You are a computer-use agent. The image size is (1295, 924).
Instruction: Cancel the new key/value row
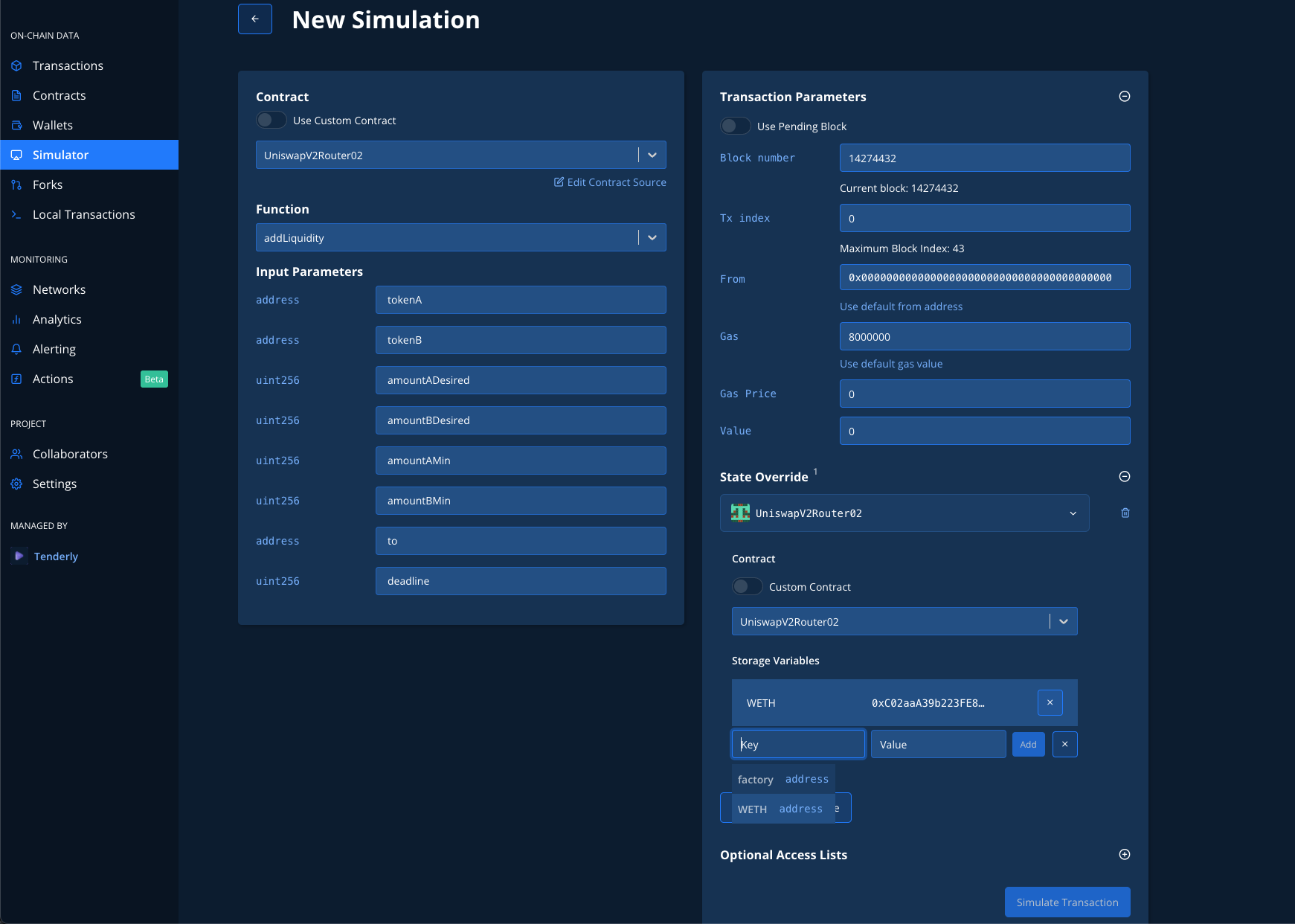click(x=1065, y=744)
